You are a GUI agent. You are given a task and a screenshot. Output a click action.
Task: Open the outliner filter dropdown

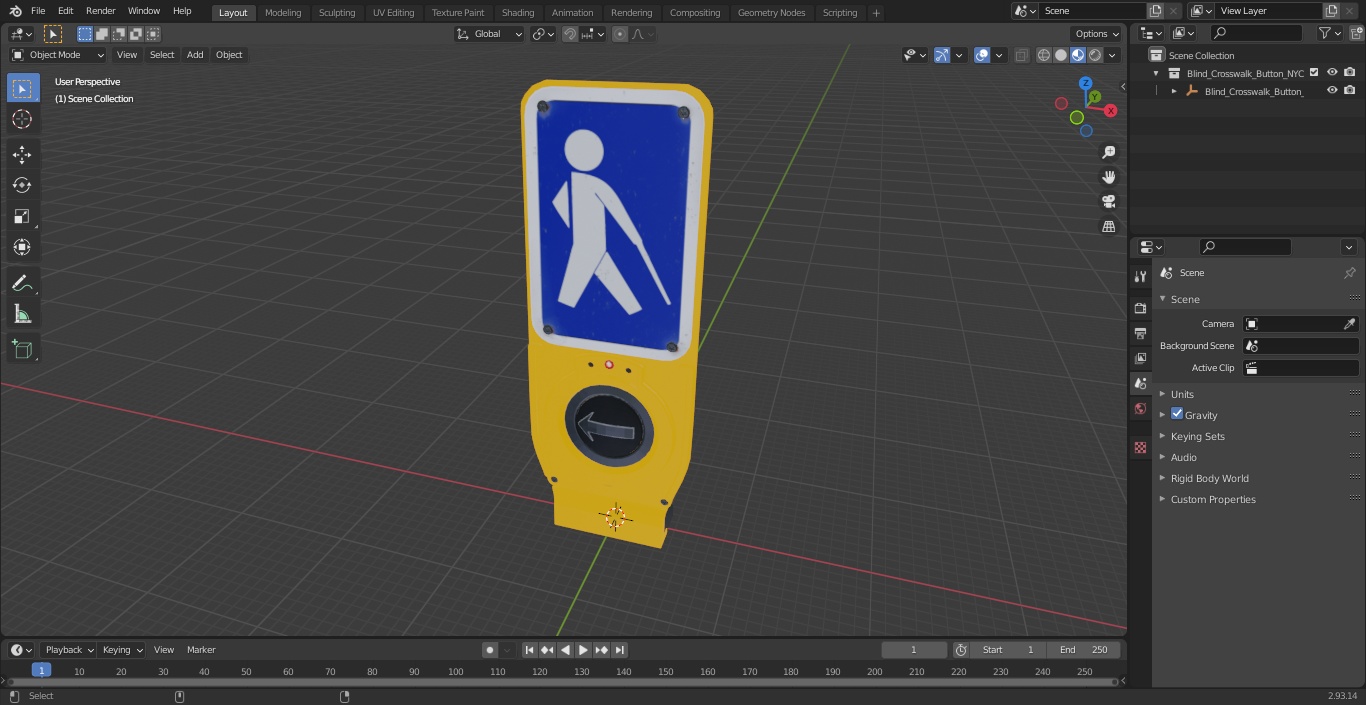(1330, 33)
